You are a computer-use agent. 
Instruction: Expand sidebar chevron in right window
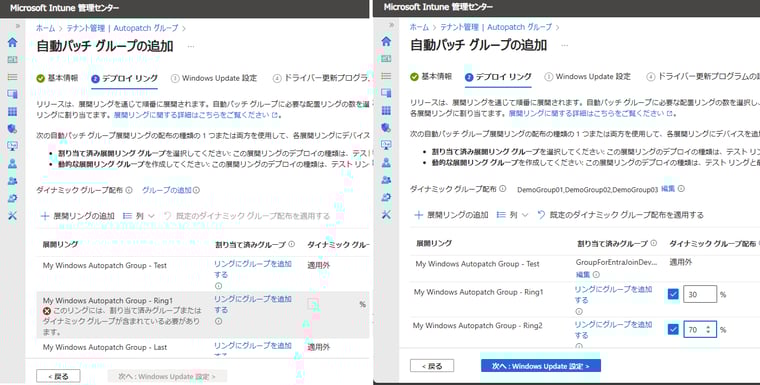pyautogui.click(x=392, y=25)
